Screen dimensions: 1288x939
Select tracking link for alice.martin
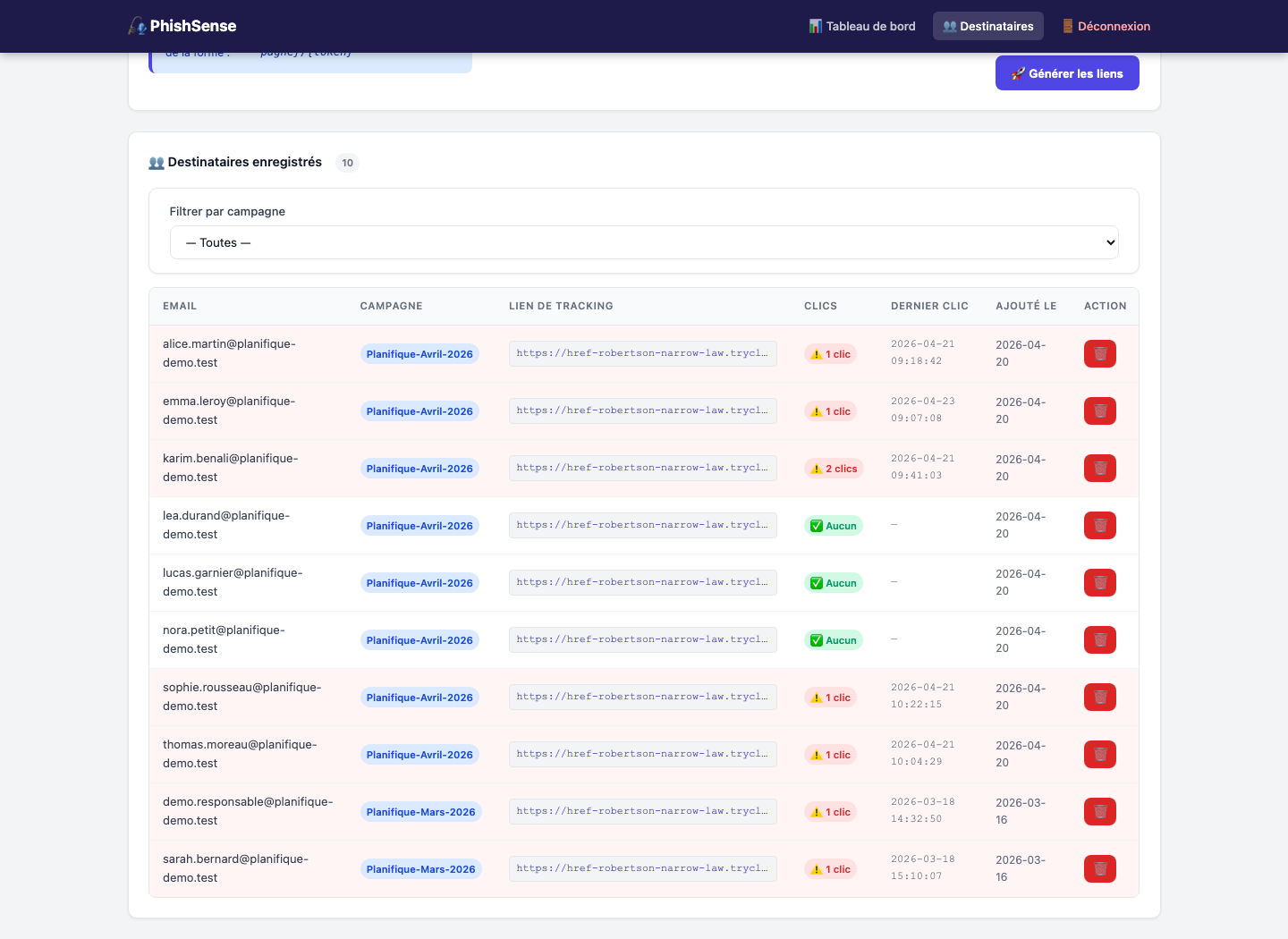[x=643, y=353]
